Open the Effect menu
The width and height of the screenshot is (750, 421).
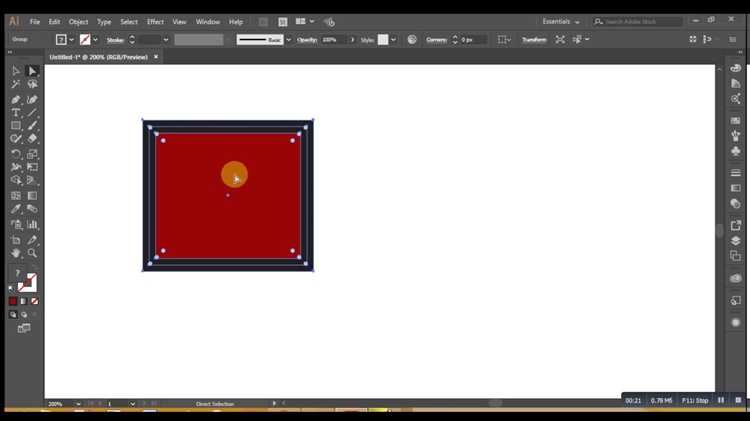pyautogui.click(x=155, y=22)
